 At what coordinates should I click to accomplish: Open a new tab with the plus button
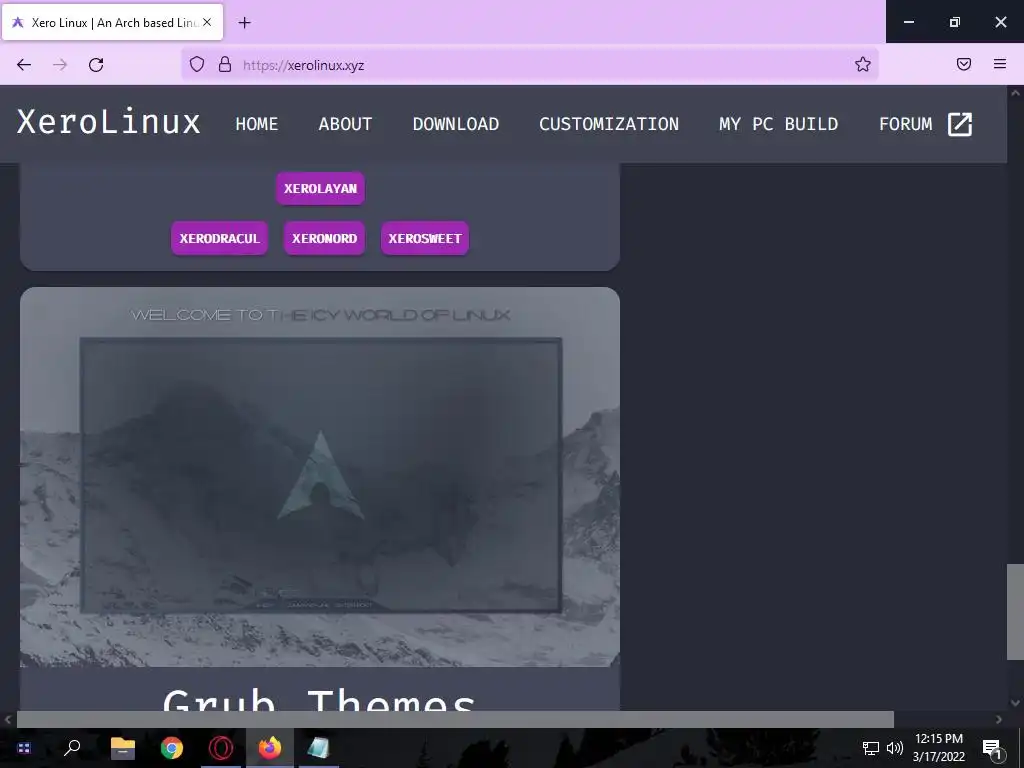pyautogui.click(x=244, y=23)
